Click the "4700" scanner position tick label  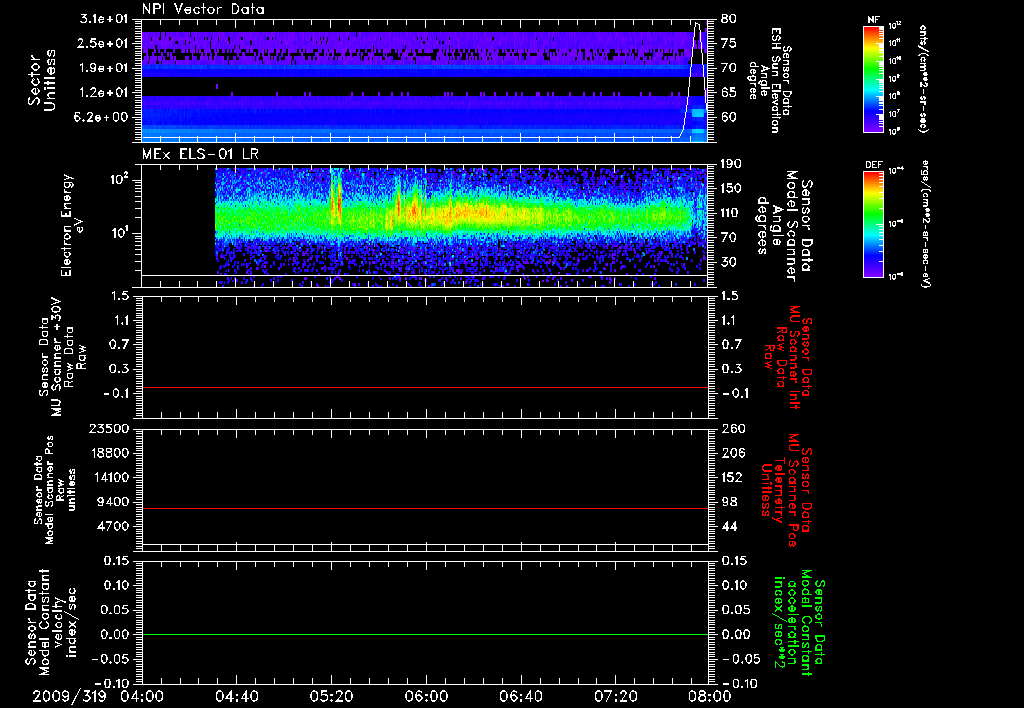(x=112, y=526)
